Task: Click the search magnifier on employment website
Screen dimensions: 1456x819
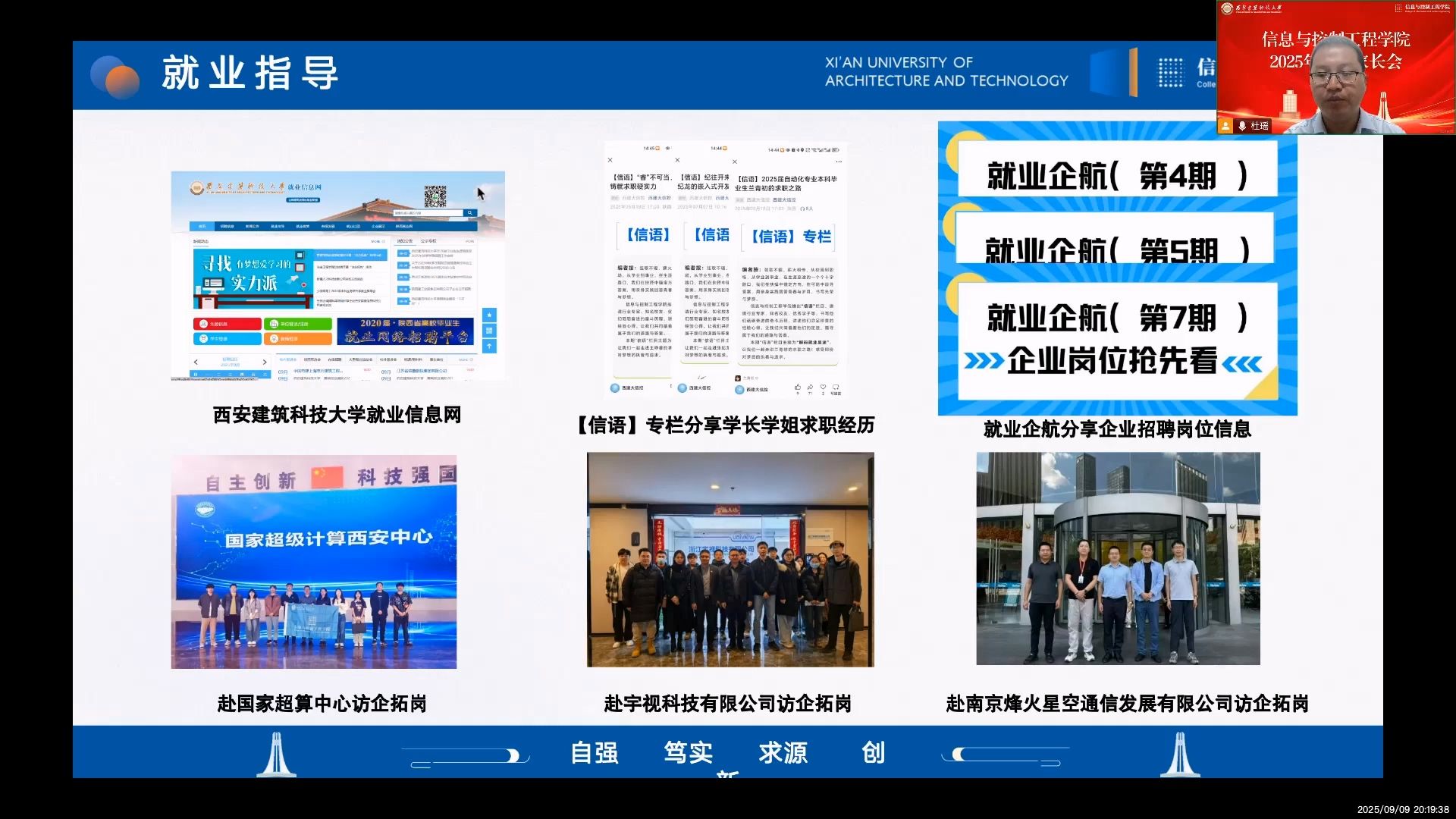Action: click(x=470, y=213)
